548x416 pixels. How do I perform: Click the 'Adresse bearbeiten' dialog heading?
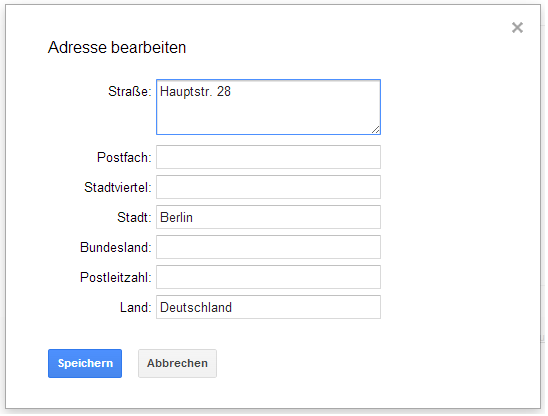(117, 48)
